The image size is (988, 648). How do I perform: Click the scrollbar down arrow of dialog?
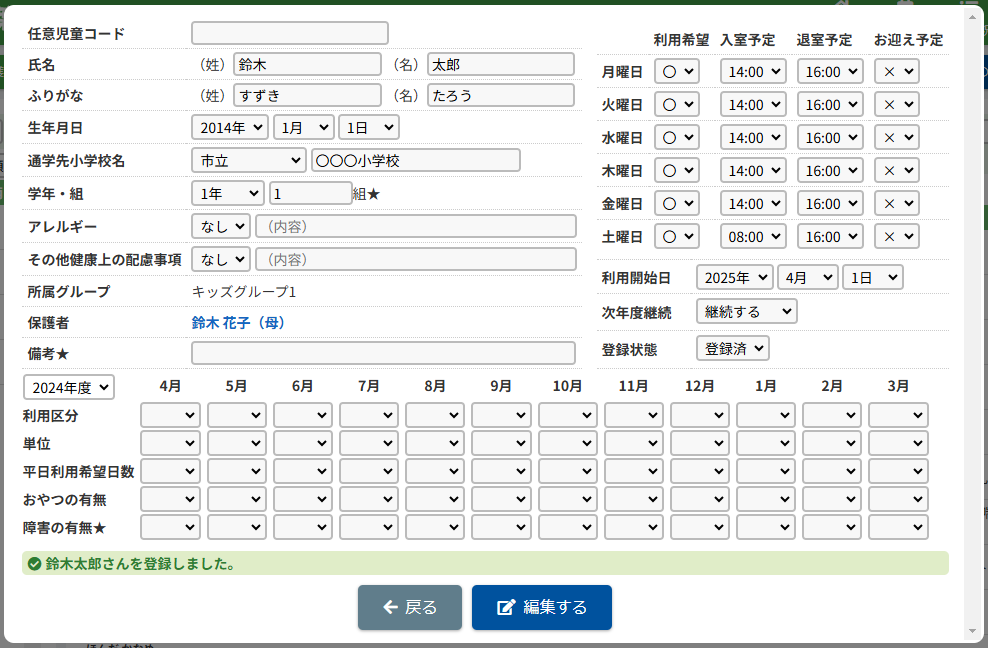[974, 631]
